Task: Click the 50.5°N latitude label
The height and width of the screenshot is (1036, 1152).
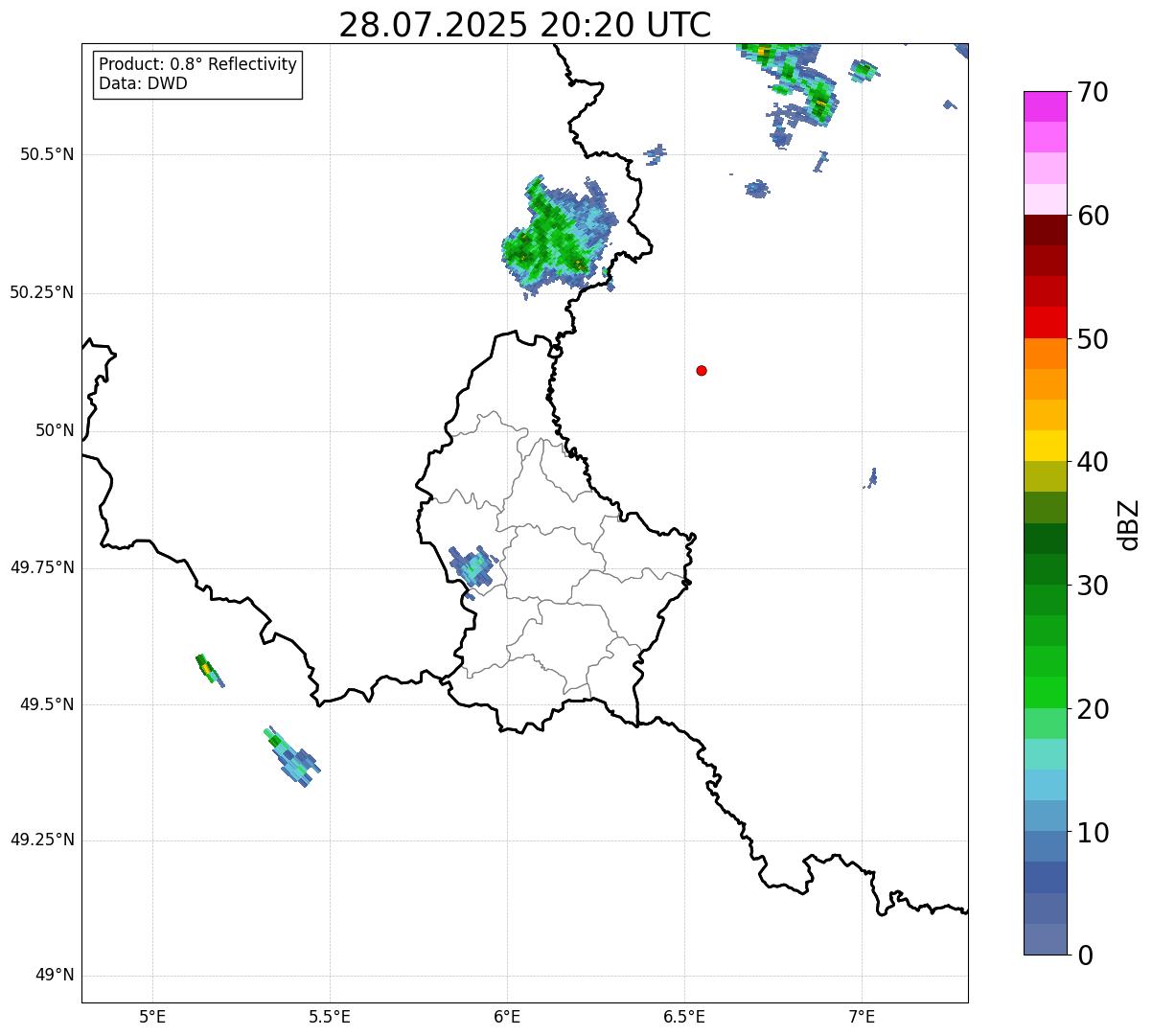Action: tap(47, 154)
